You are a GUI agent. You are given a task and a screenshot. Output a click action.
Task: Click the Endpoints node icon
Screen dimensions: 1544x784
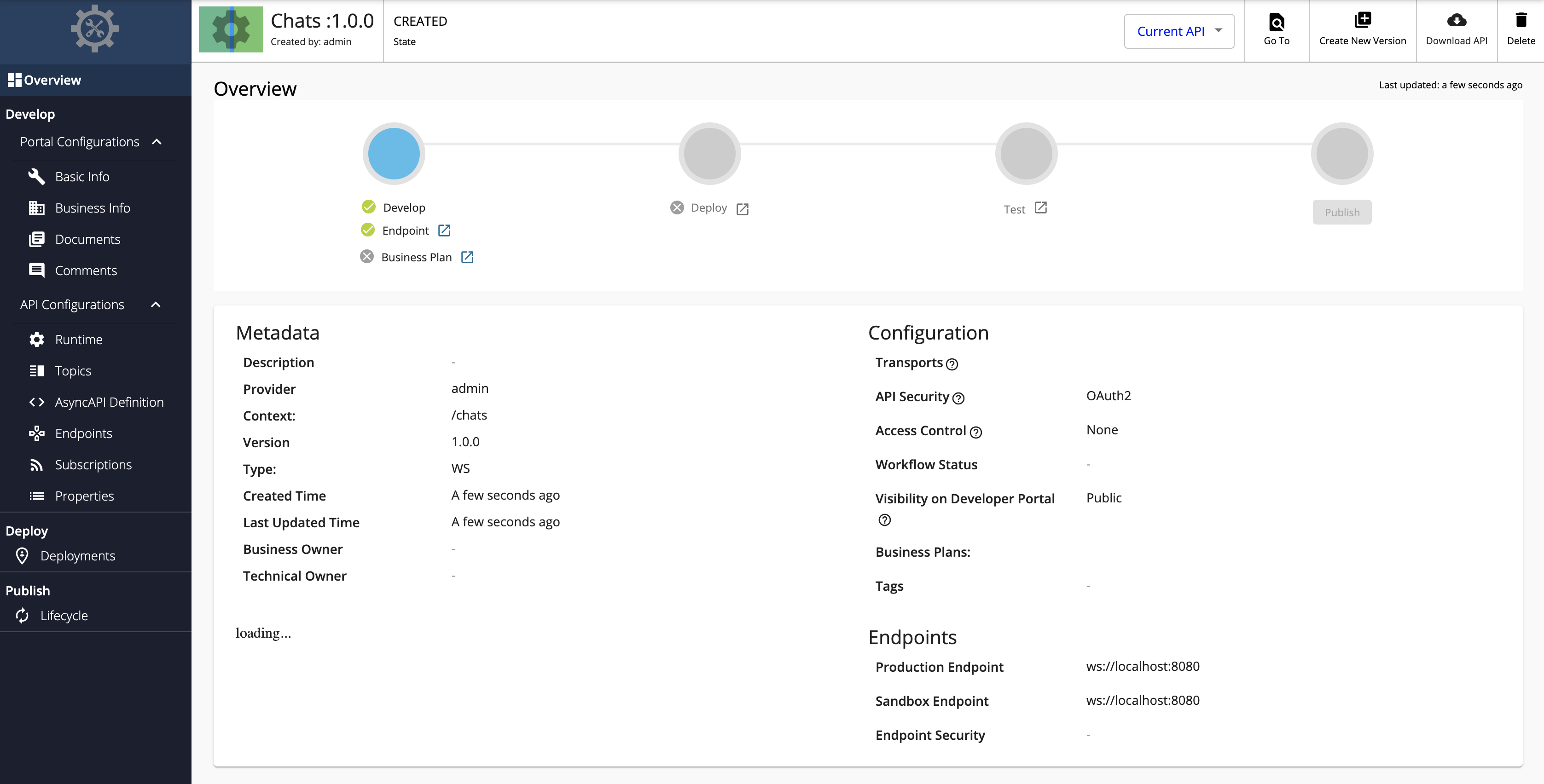(x=36, y=433)
